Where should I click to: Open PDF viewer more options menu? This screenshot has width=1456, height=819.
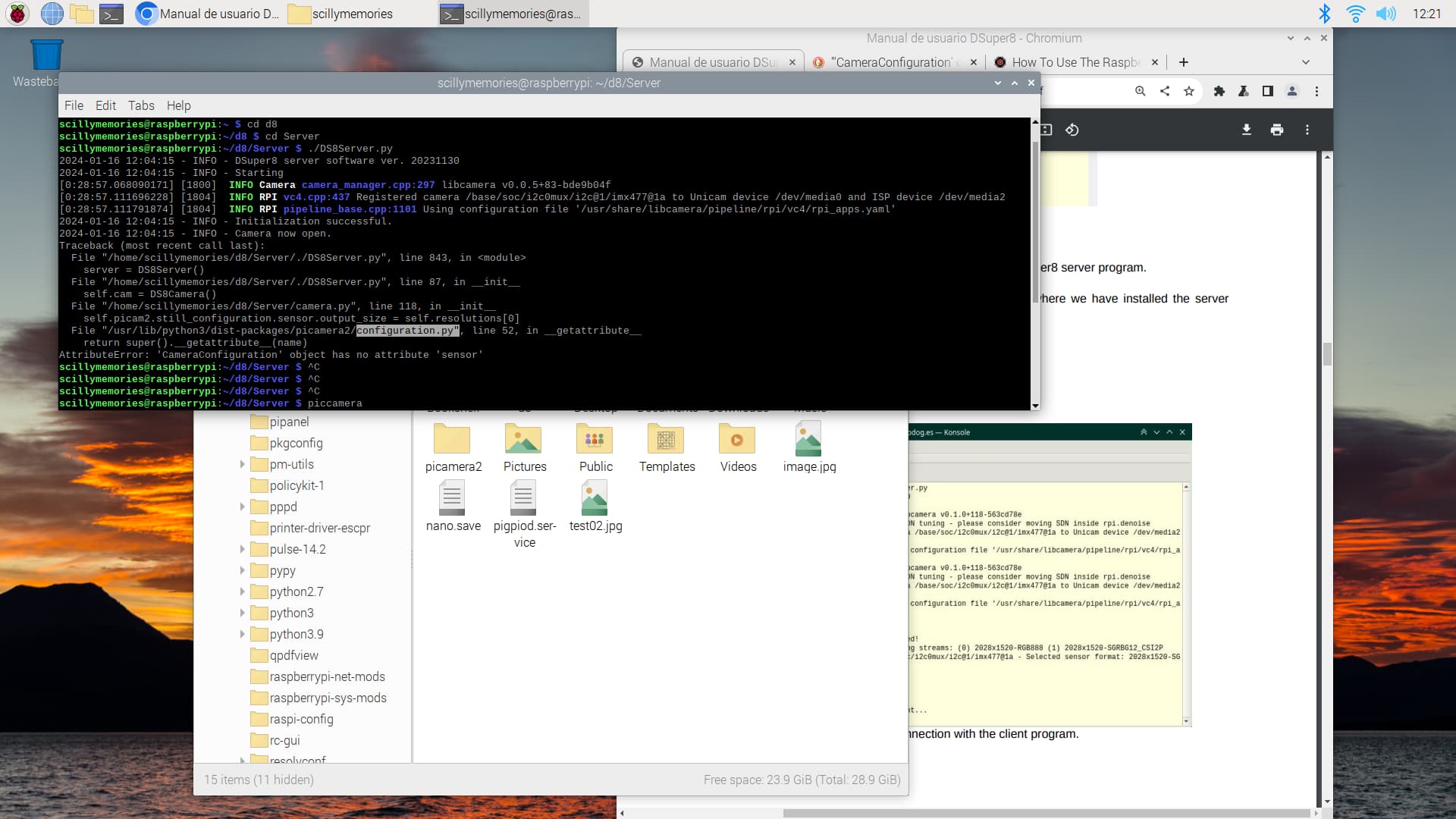tap(1307, 130)
